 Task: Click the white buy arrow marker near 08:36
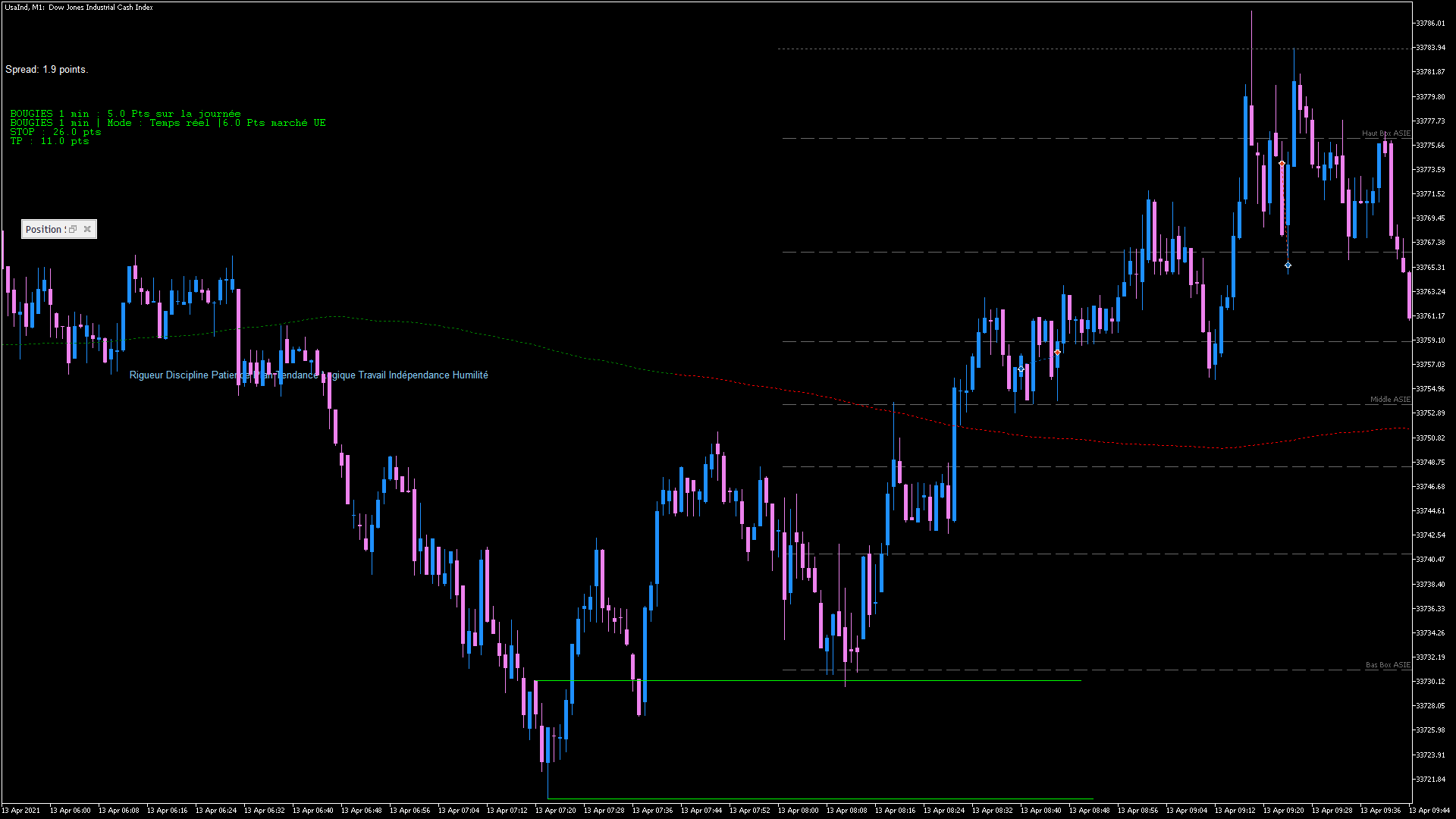click(x=1021, y=369)
